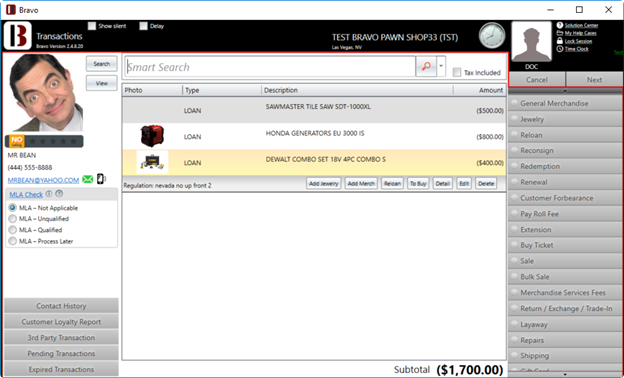Screen dimensions: 624x378
Task: Click MLA Check info icon
Action: coord(49,194)
